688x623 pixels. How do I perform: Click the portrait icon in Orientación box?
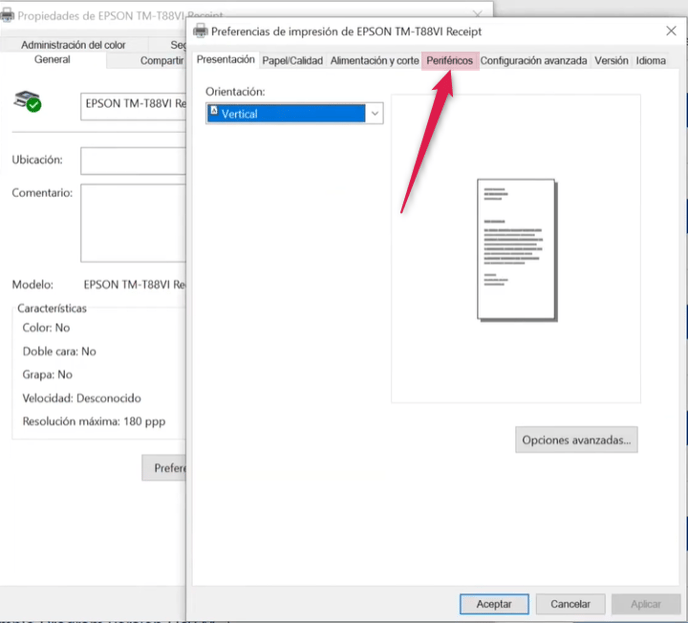pyautogui.click(x=214, y=110)
